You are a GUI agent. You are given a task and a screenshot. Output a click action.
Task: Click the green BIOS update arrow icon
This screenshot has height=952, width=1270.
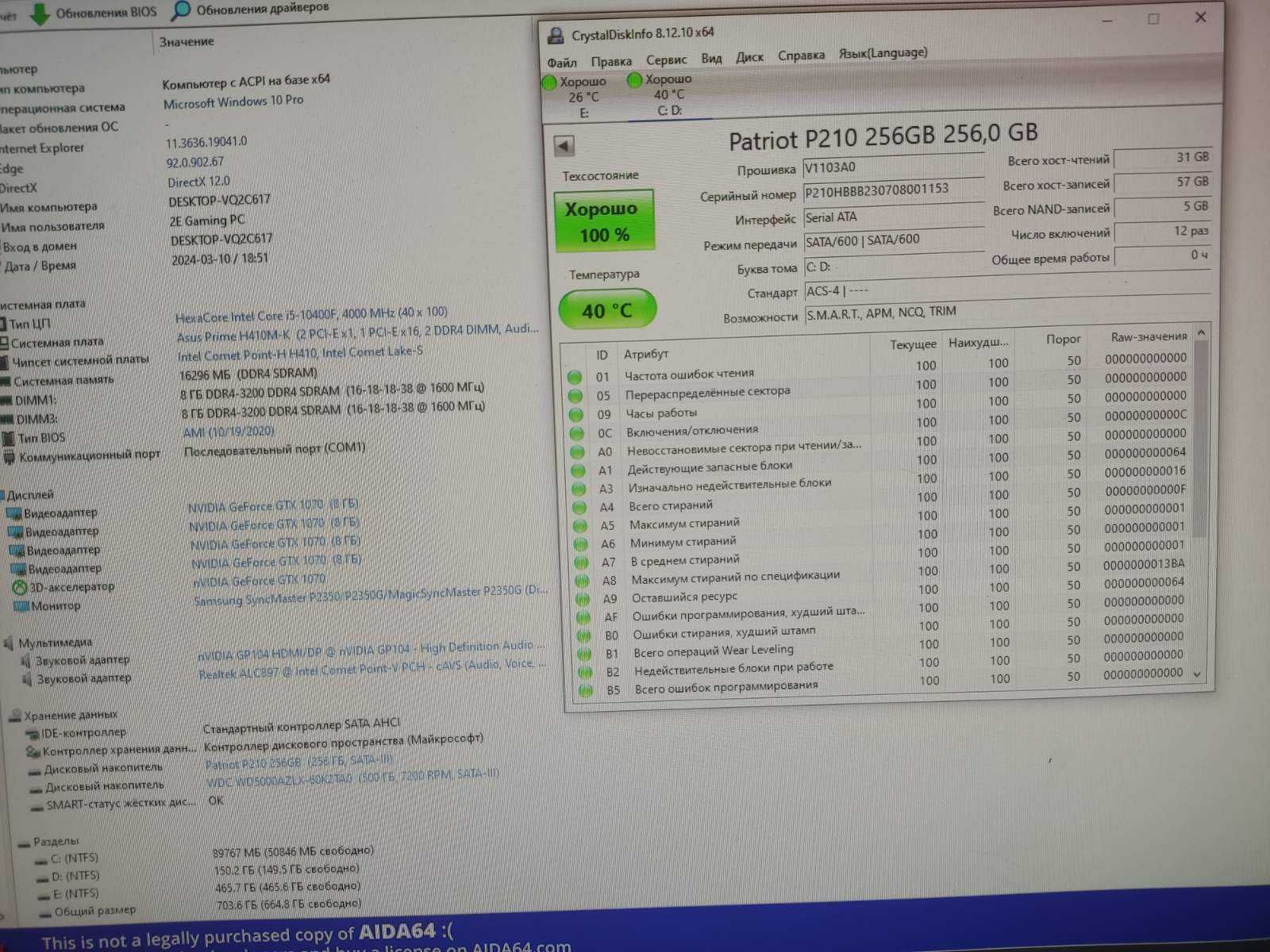[x=40, y=13]
